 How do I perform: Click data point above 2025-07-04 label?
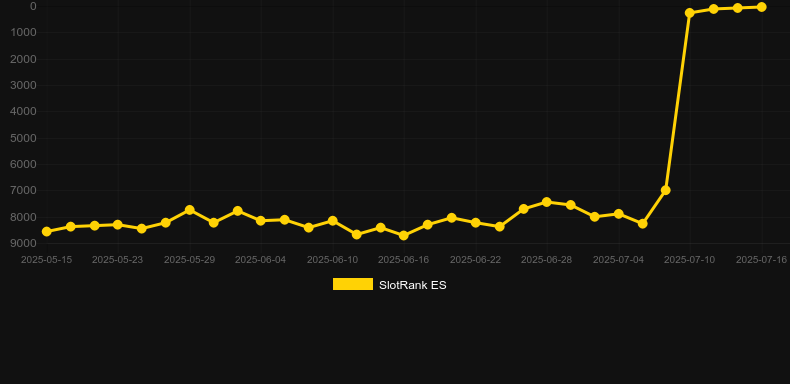[x=618, y=214]
